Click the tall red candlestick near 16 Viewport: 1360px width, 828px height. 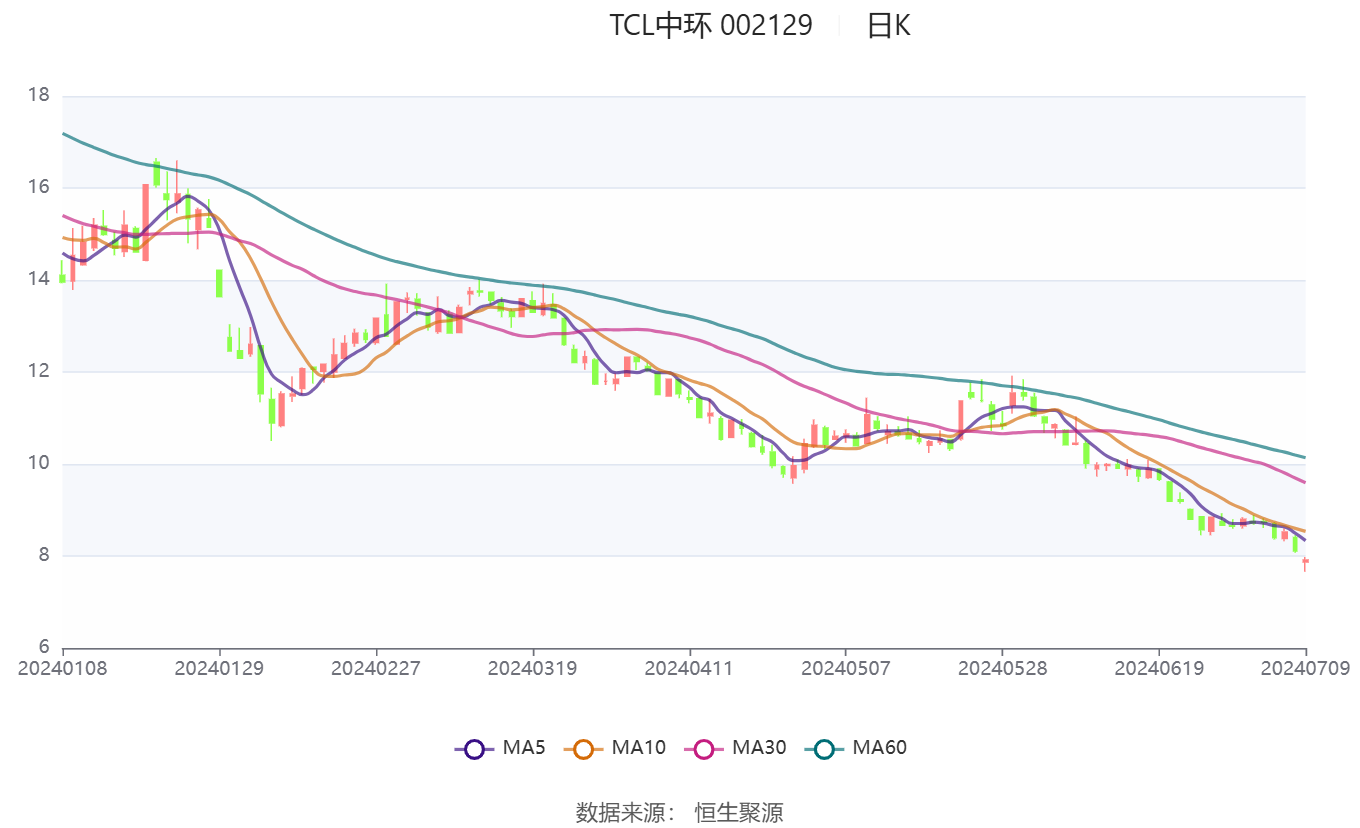145,222
